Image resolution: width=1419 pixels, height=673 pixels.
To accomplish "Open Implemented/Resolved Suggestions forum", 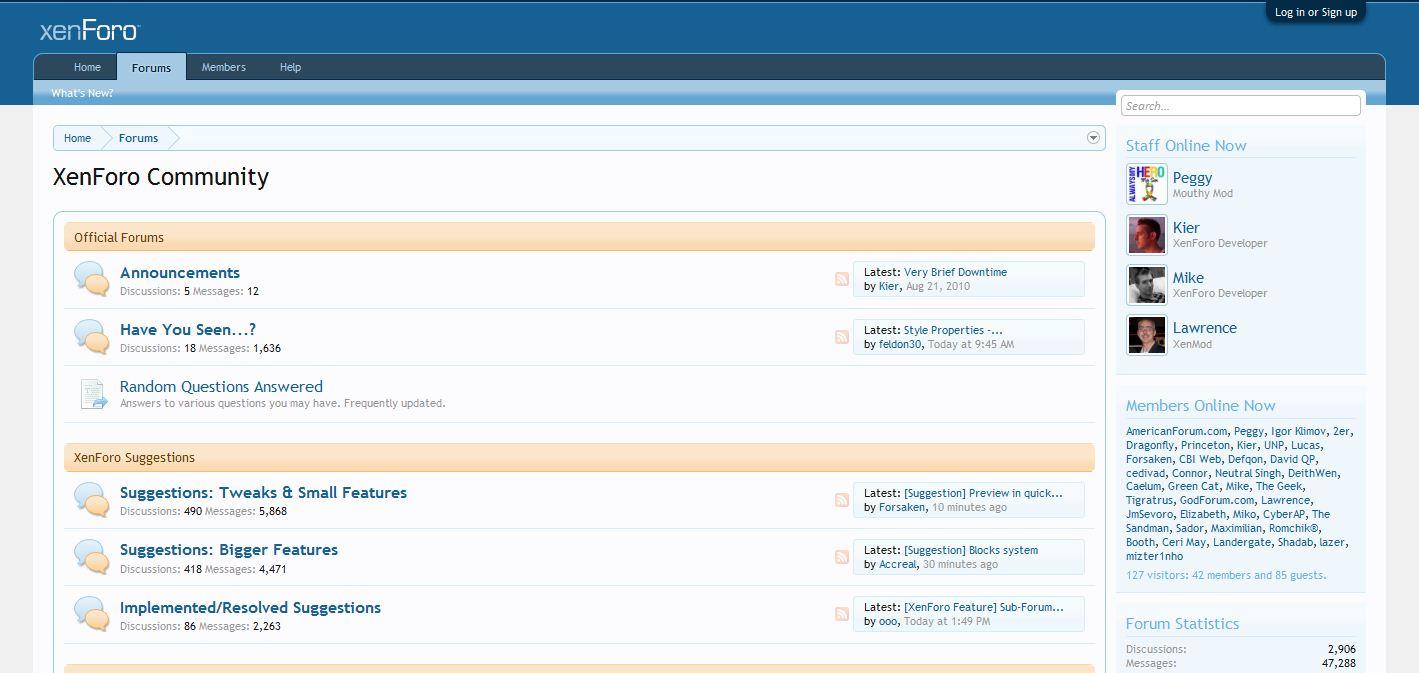I will point(250,607).
